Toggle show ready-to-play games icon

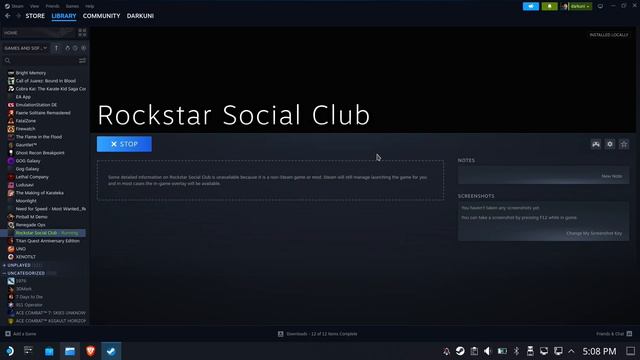(x=83, y=48)
